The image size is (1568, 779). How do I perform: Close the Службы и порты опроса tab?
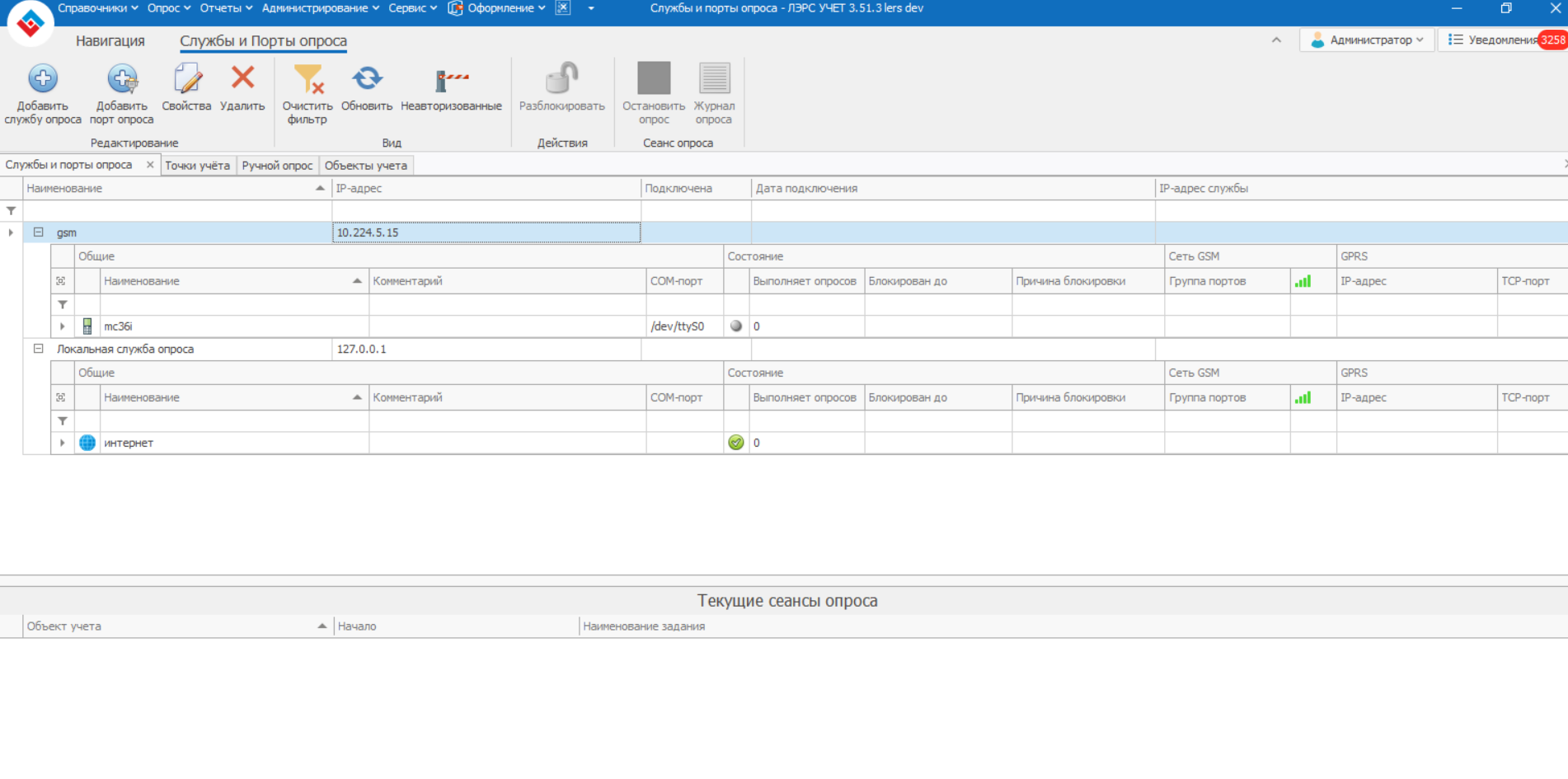click(150, 165)
